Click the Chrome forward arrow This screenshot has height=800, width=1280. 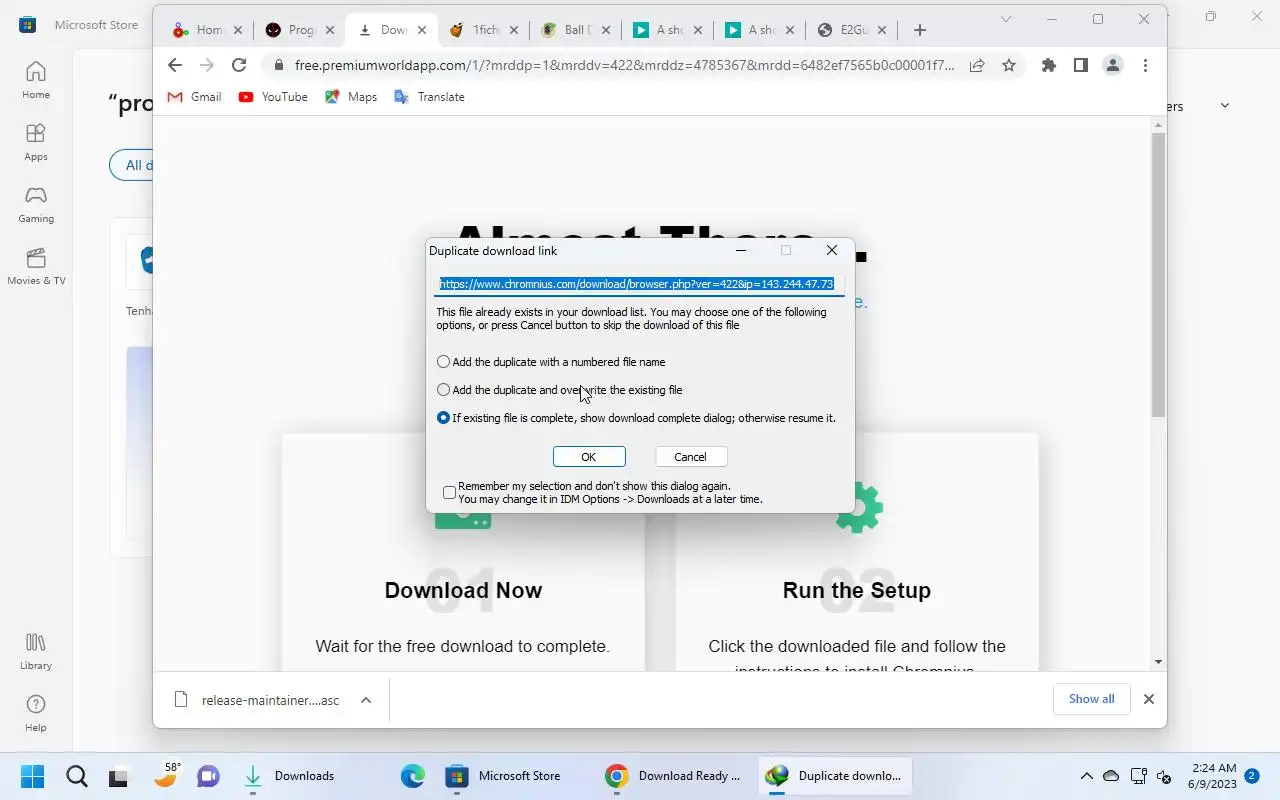pyautogui.click(x=207, y=65)
